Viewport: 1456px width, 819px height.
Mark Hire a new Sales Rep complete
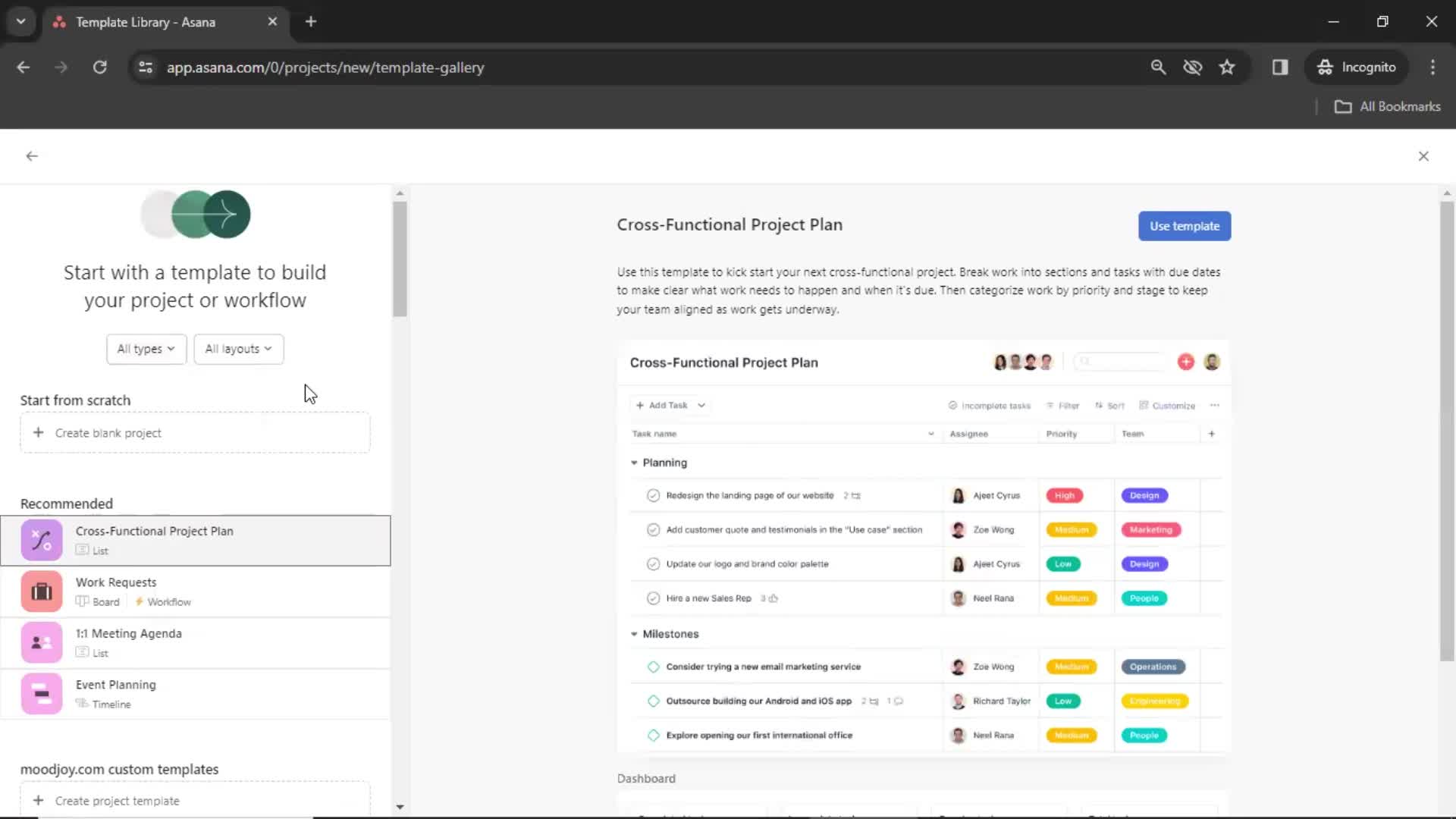(653, 598)
